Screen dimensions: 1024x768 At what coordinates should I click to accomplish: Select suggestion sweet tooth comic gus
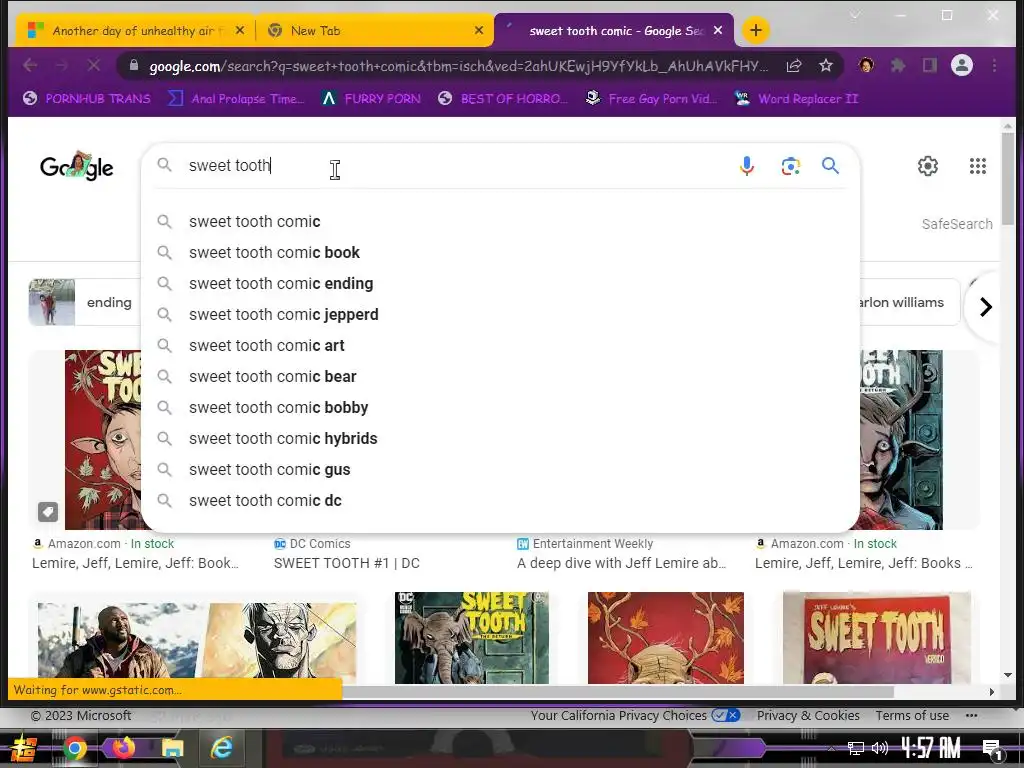point(500,470)
